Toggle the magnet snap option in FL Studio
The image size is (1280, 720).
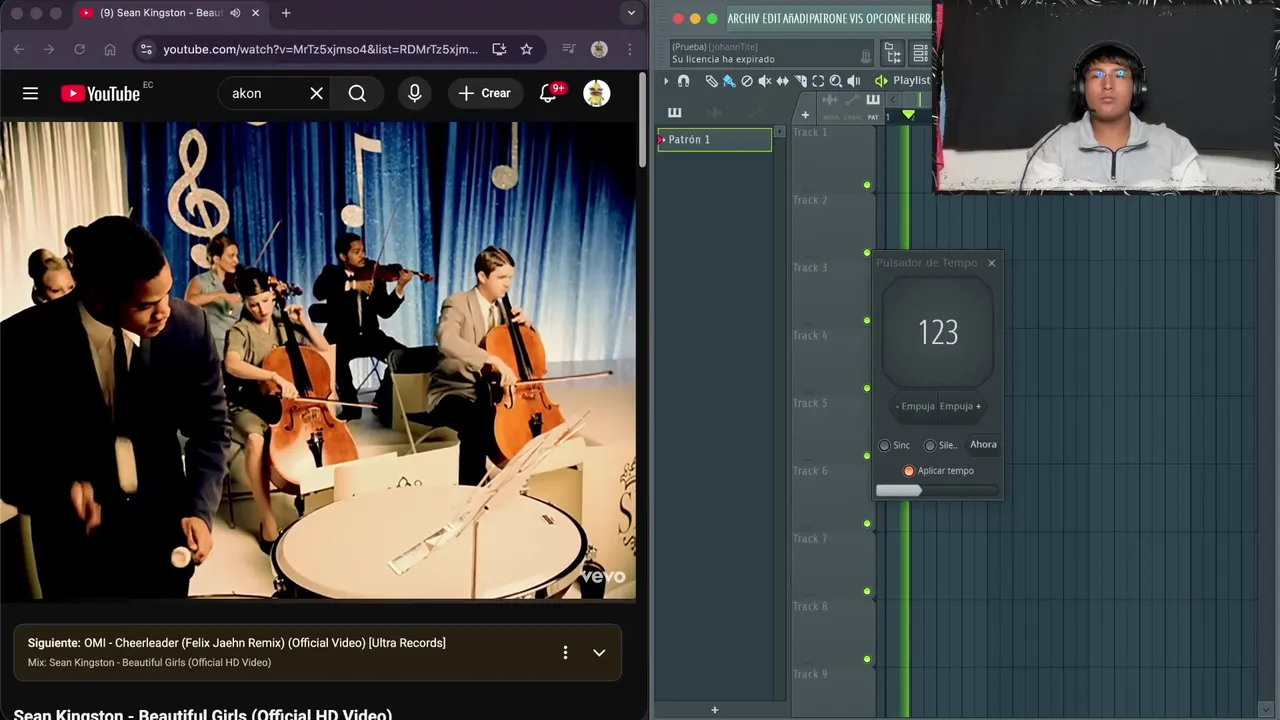click(683, 81)
